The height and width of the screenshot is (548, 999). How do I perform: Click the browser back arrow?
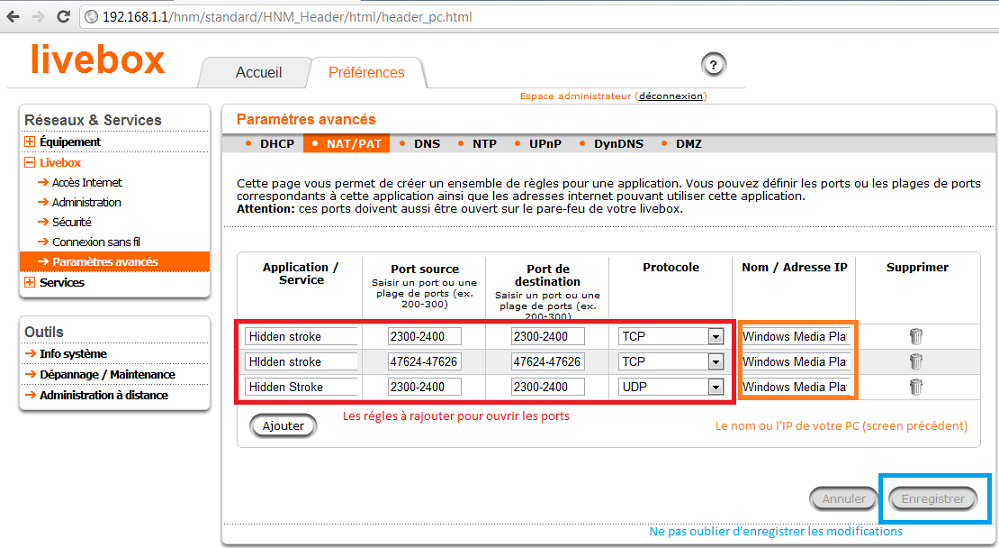13,17
